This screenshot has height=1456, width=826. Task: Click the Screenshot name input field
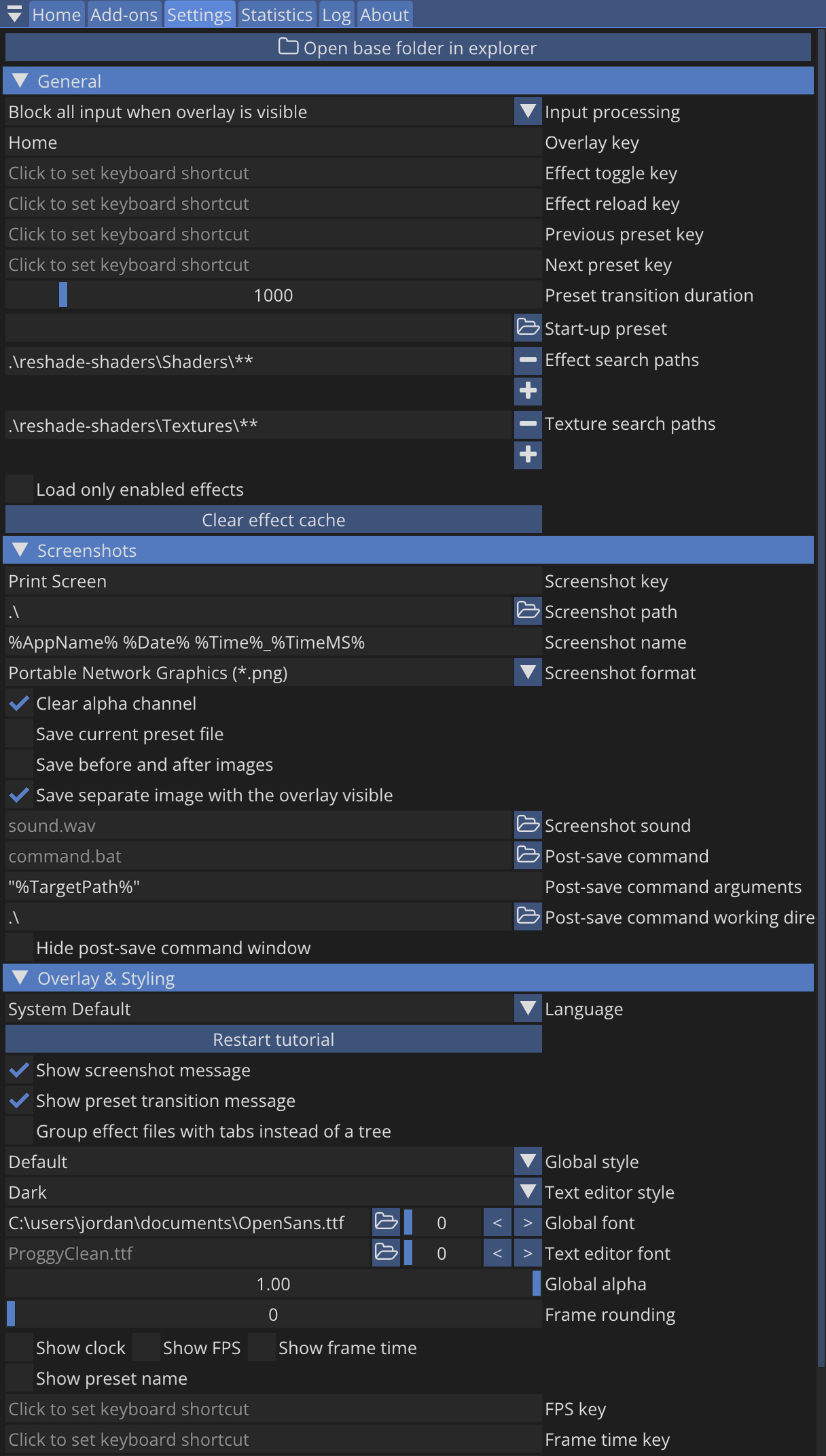[x=274, y=642]
